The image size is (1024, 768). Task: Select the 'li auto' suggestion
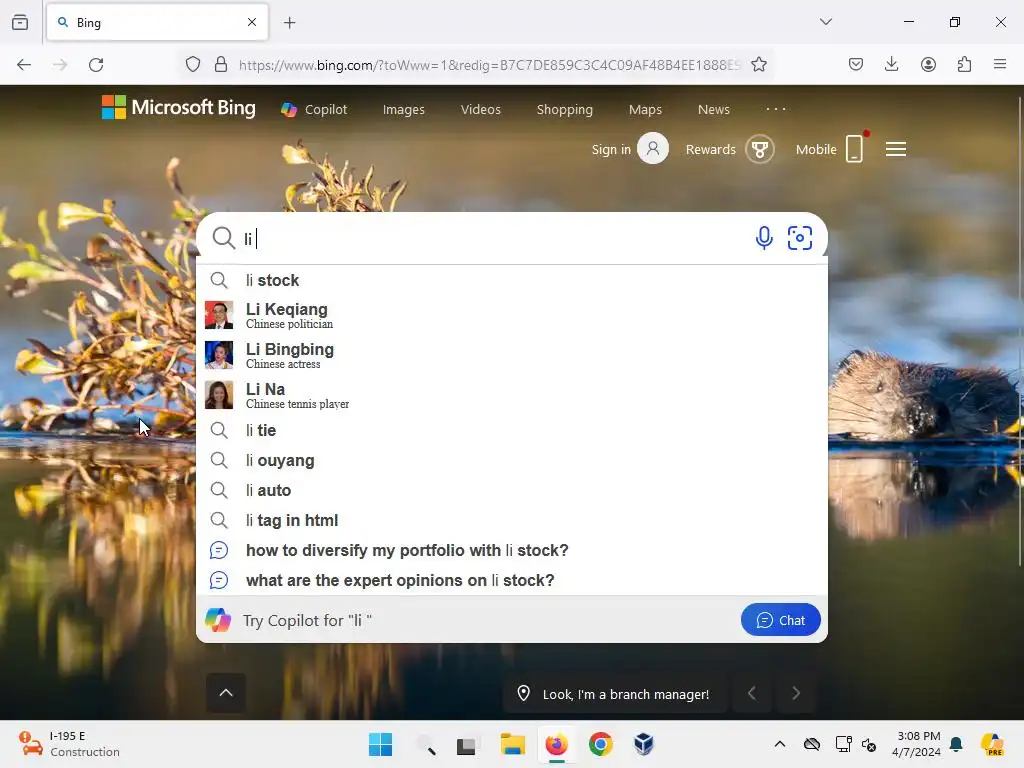[511, 490]
